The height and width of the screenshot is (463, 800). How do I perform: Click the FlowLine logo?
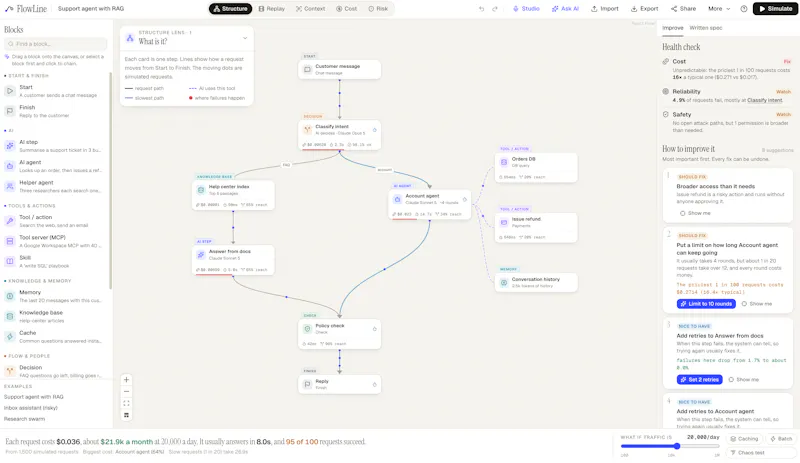click(26, 9)
